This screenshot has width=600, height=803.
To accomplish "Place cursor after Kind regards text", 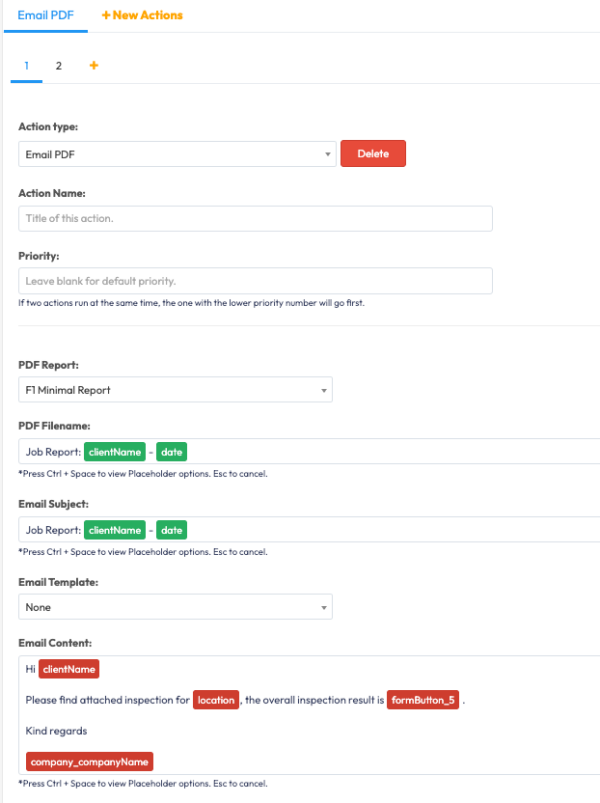I will tap(88, 731).
